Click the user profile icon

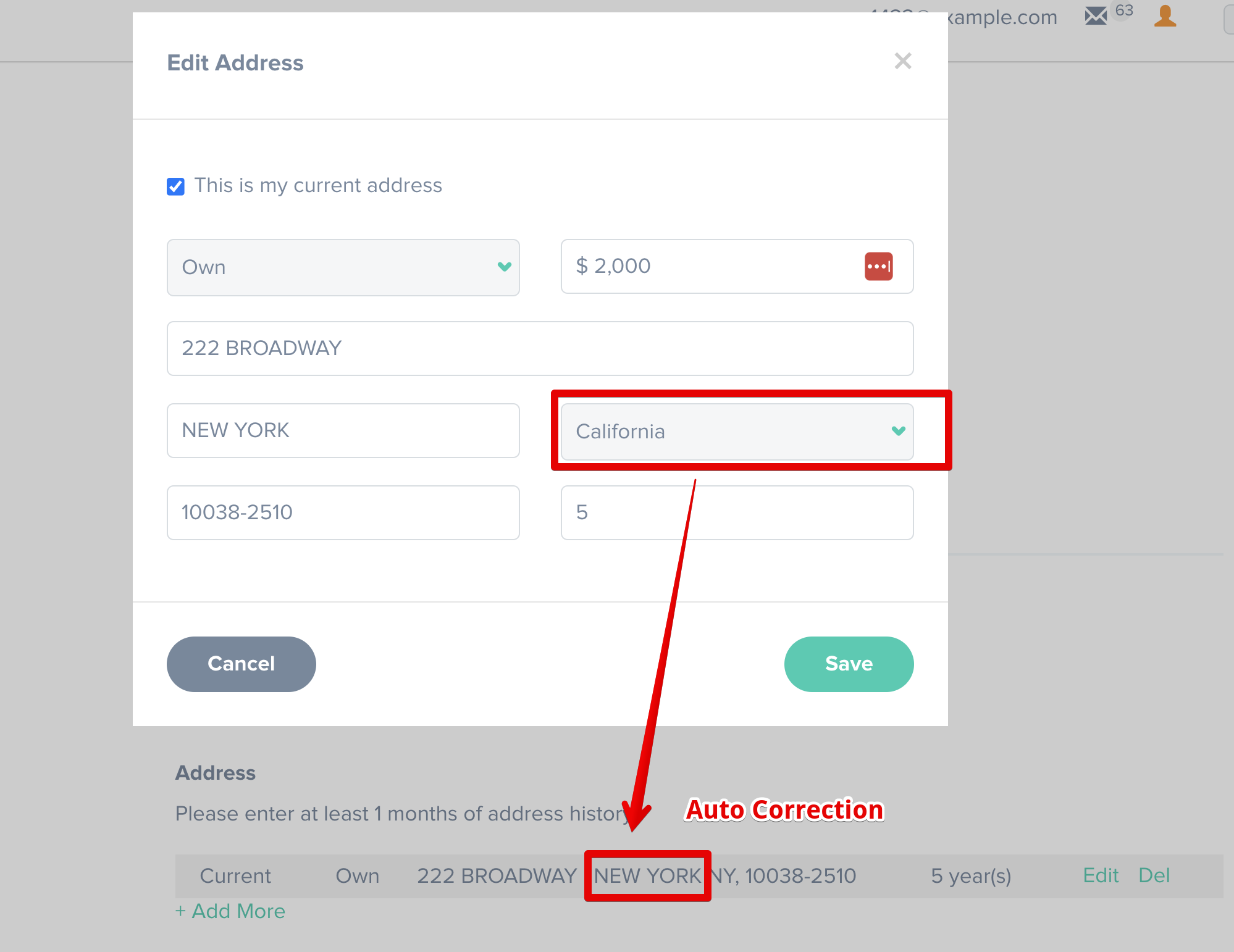click(x=1165, y=15)
